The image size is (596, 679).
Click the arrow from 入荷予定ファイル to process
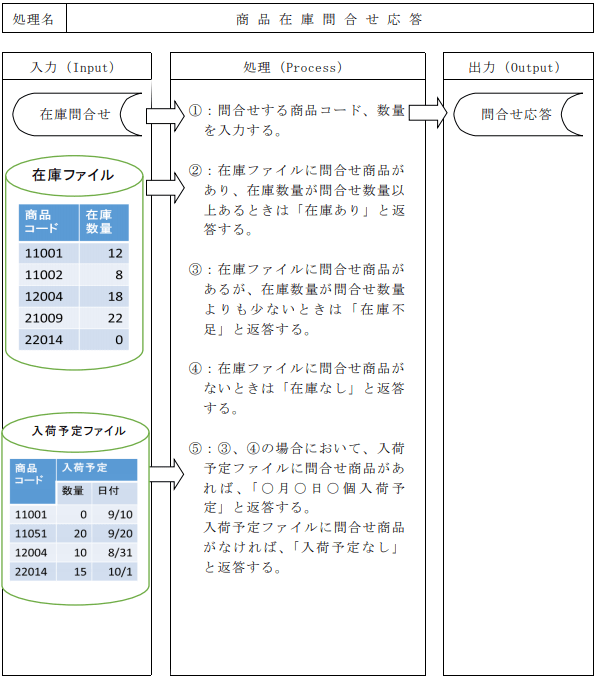[167, 475]
